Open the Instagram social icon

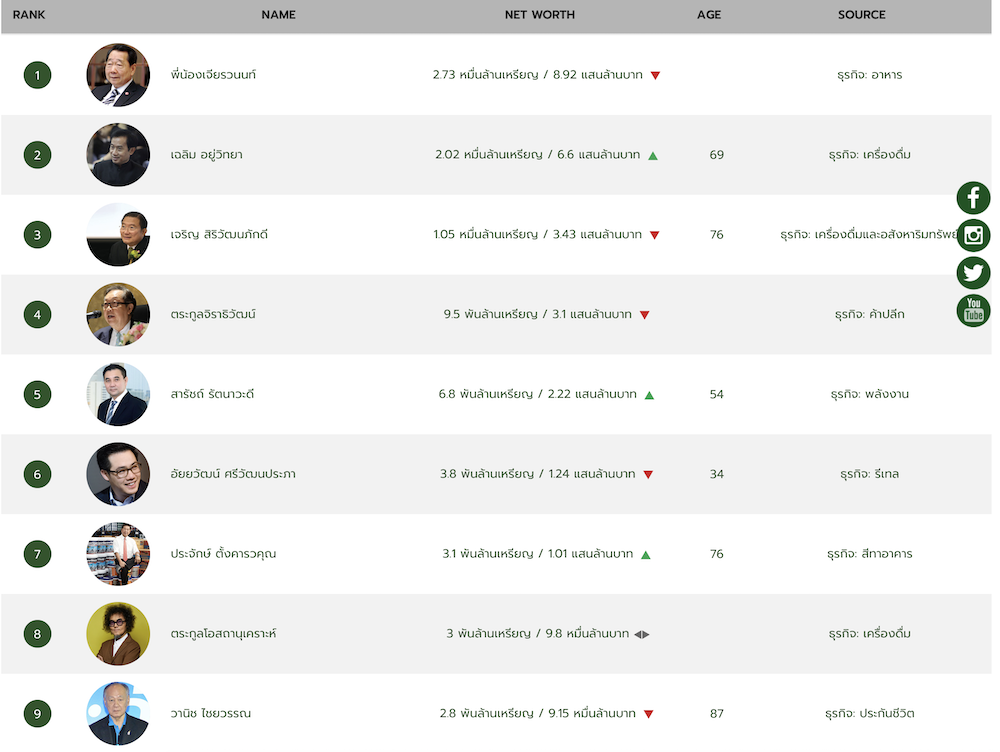tap(973, 236)
